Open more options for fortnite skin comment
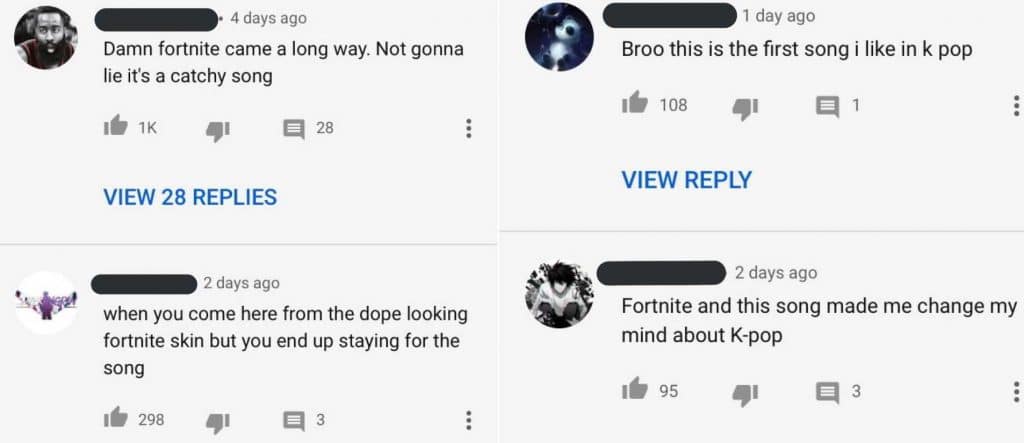Image resolution: width=1024 pixels, height=443 pixels. 468,420
